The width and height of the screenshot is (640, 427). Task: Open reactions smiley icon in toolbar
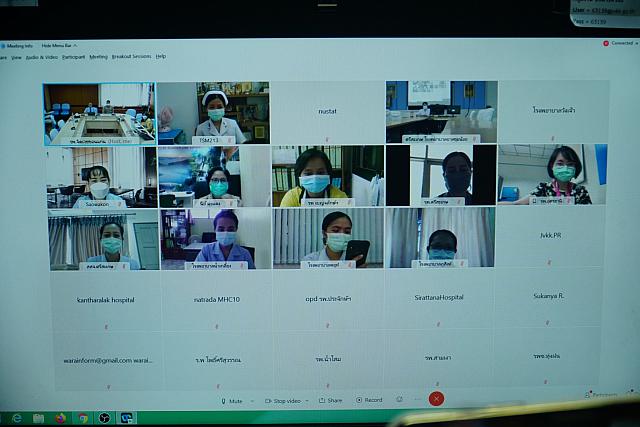click(399, 399)
